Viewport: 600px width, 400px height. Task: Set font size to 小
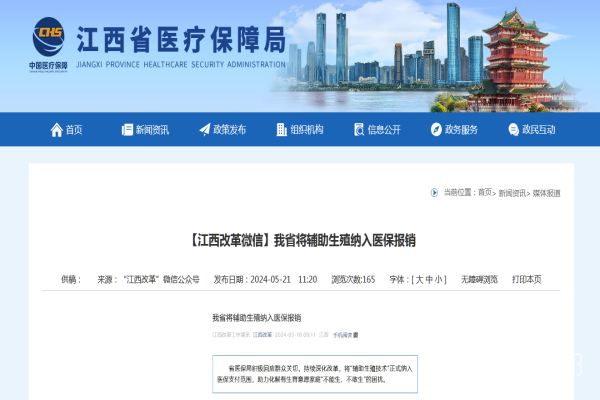coord(442,280)
